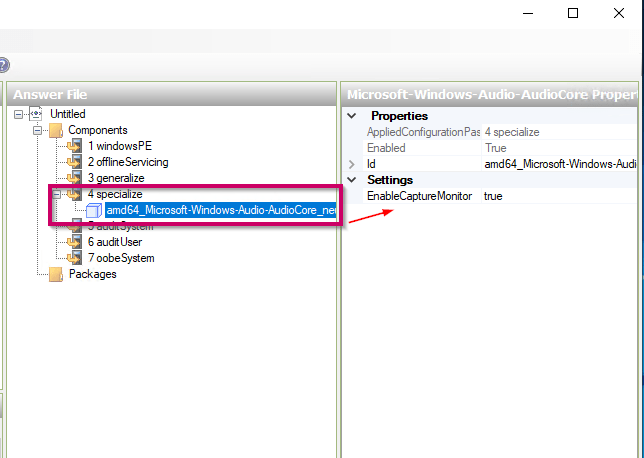Collapse the Settings category section
Screen dimensions: 644x458
pyautogui.click(x=351, y=180)
